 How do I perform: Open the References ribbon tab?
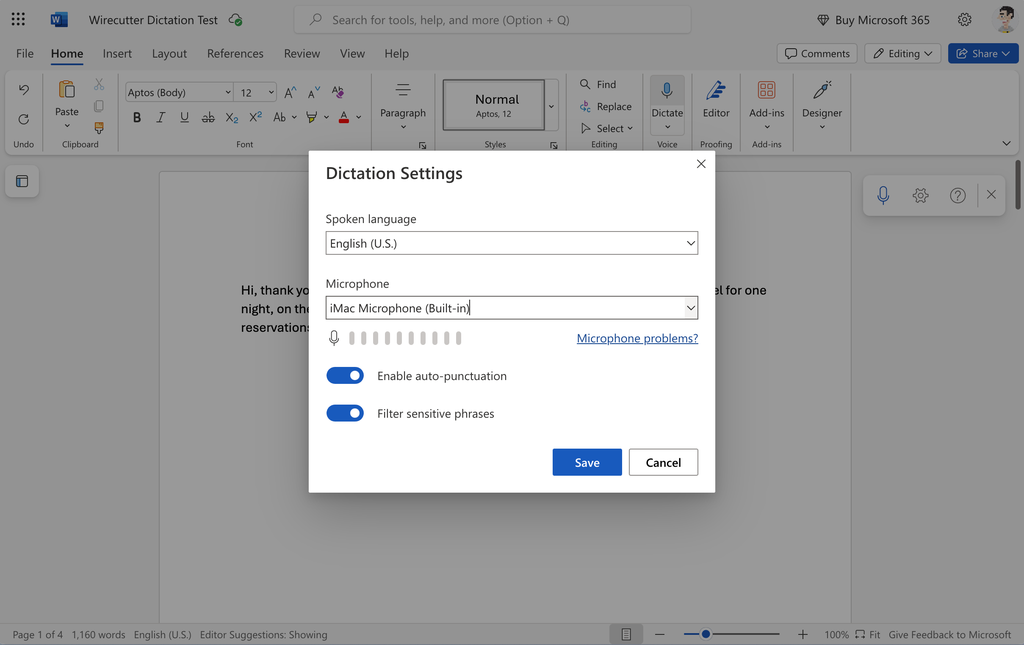235,54
